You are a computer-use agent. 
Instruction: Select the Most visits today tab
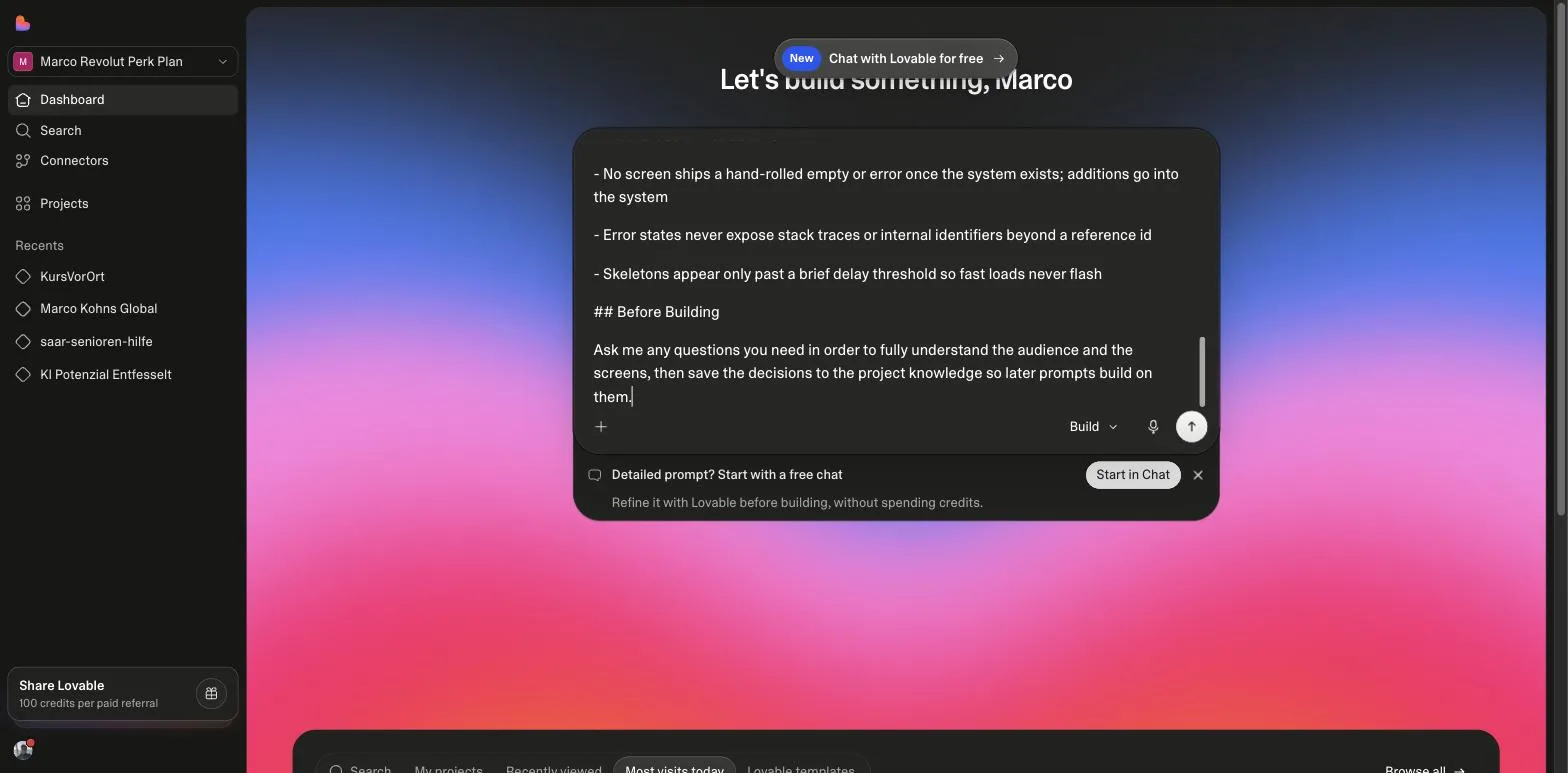(x=674, y=768)
